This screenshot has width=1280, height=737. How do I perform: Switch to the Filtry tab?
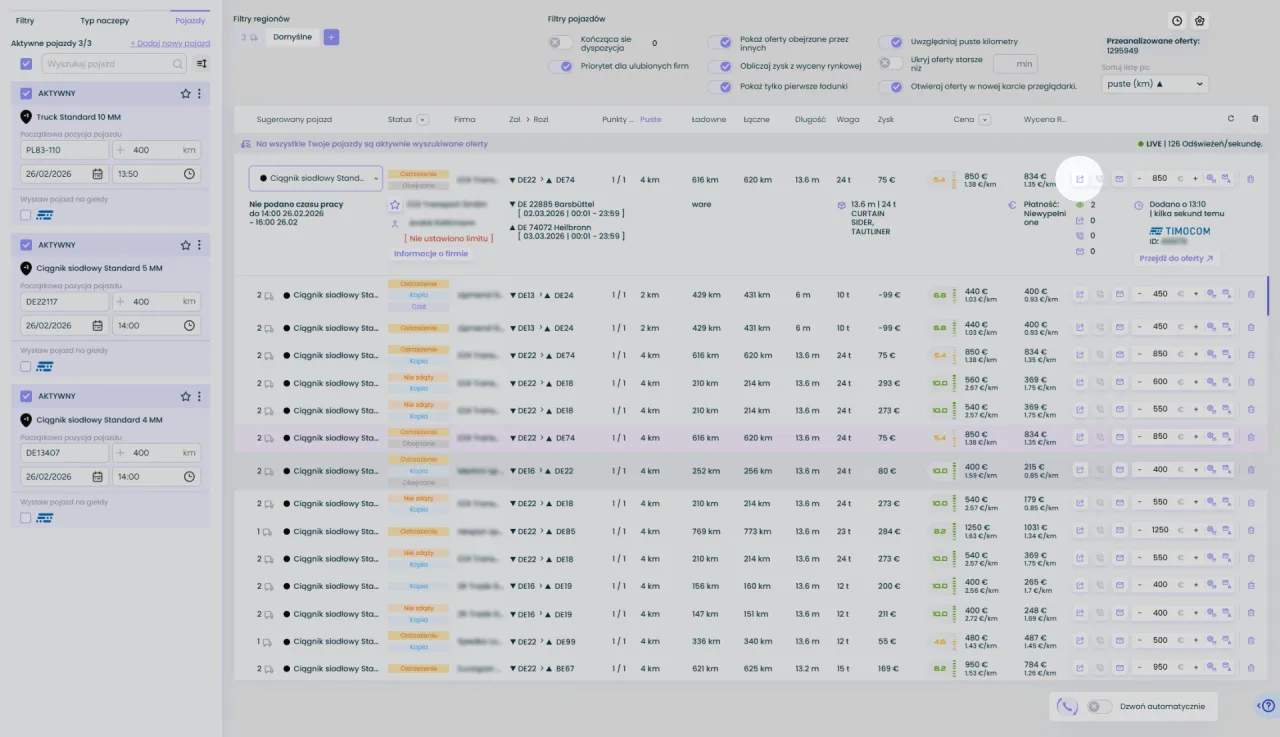coord(25,20)
